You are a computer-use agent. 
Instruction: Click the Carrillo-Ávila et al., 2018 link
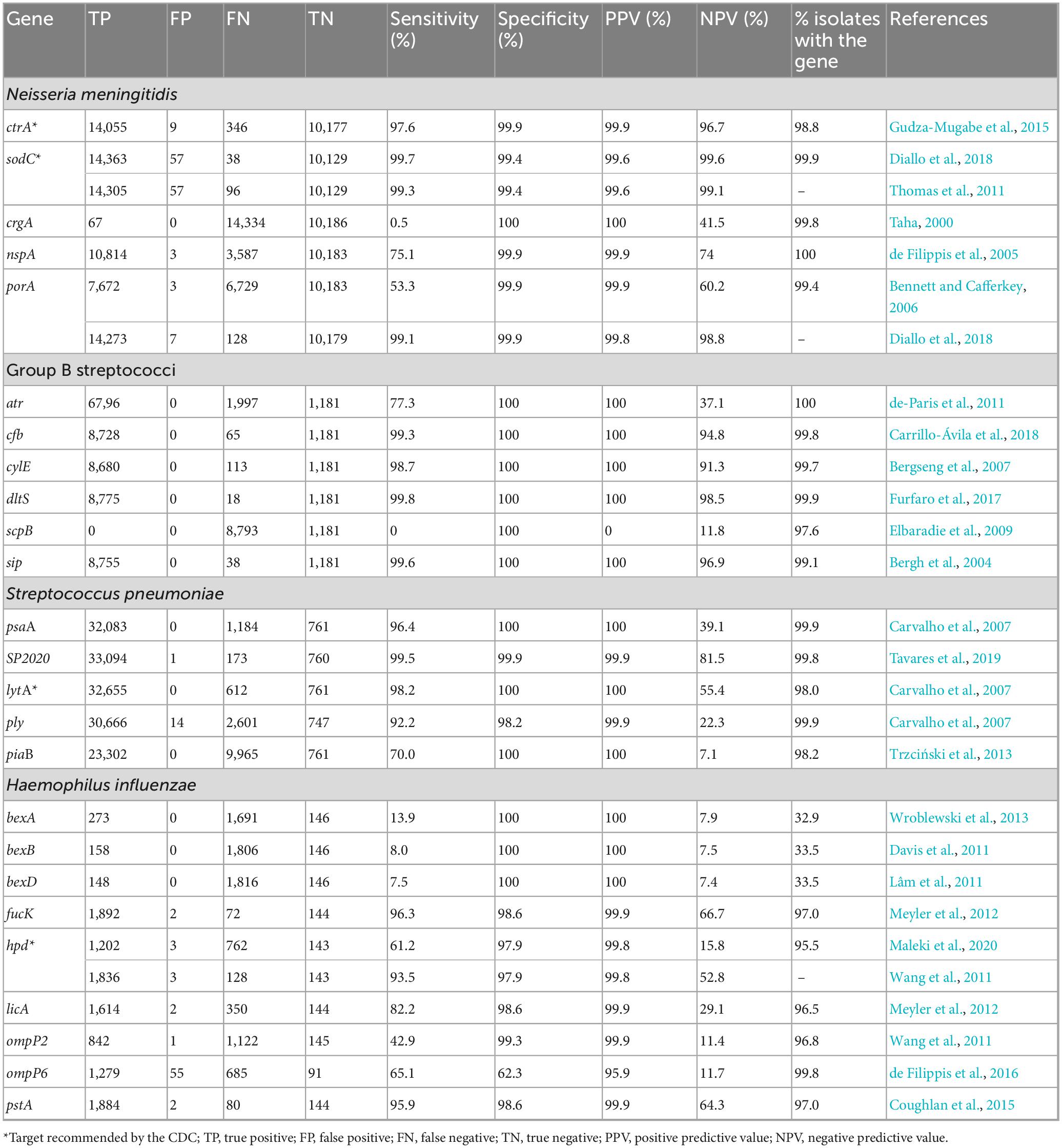tap(964, 435)
